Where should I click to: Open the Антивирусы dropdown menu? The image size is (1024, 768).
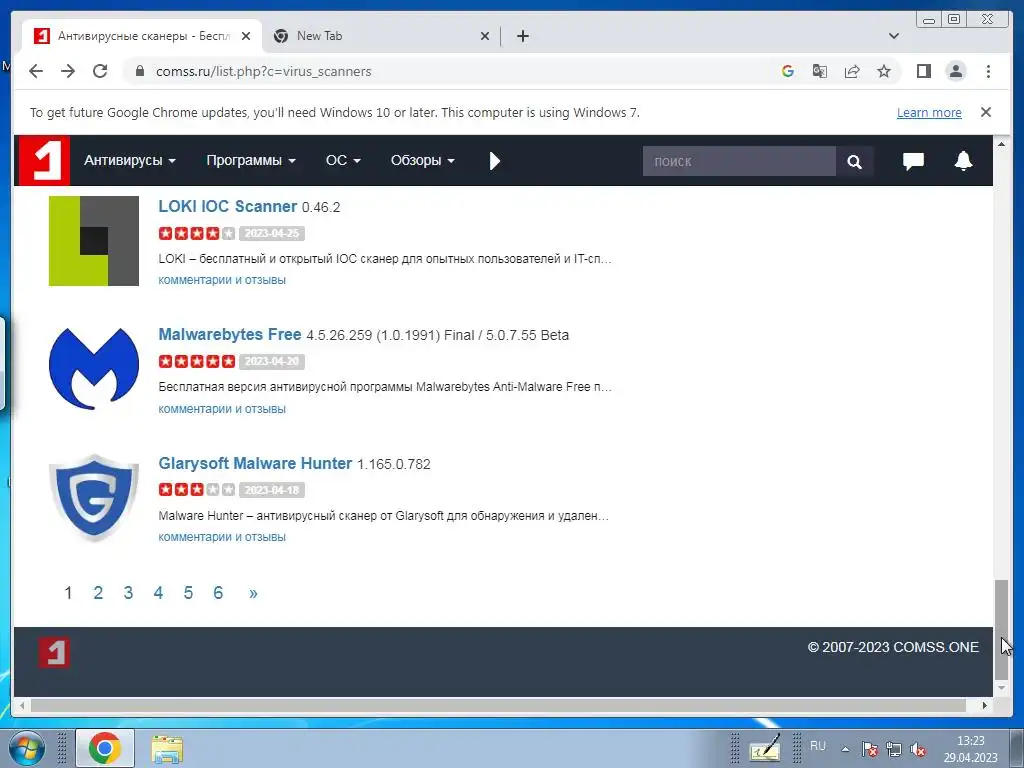130,161
